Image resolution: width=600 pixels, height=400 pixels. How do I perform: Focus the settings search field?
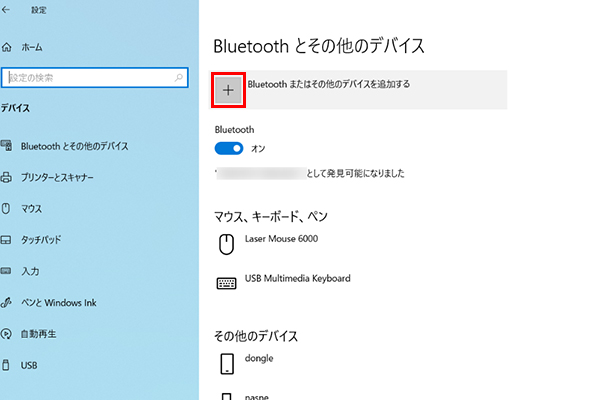pyautogui.click(x=95, y=78)
